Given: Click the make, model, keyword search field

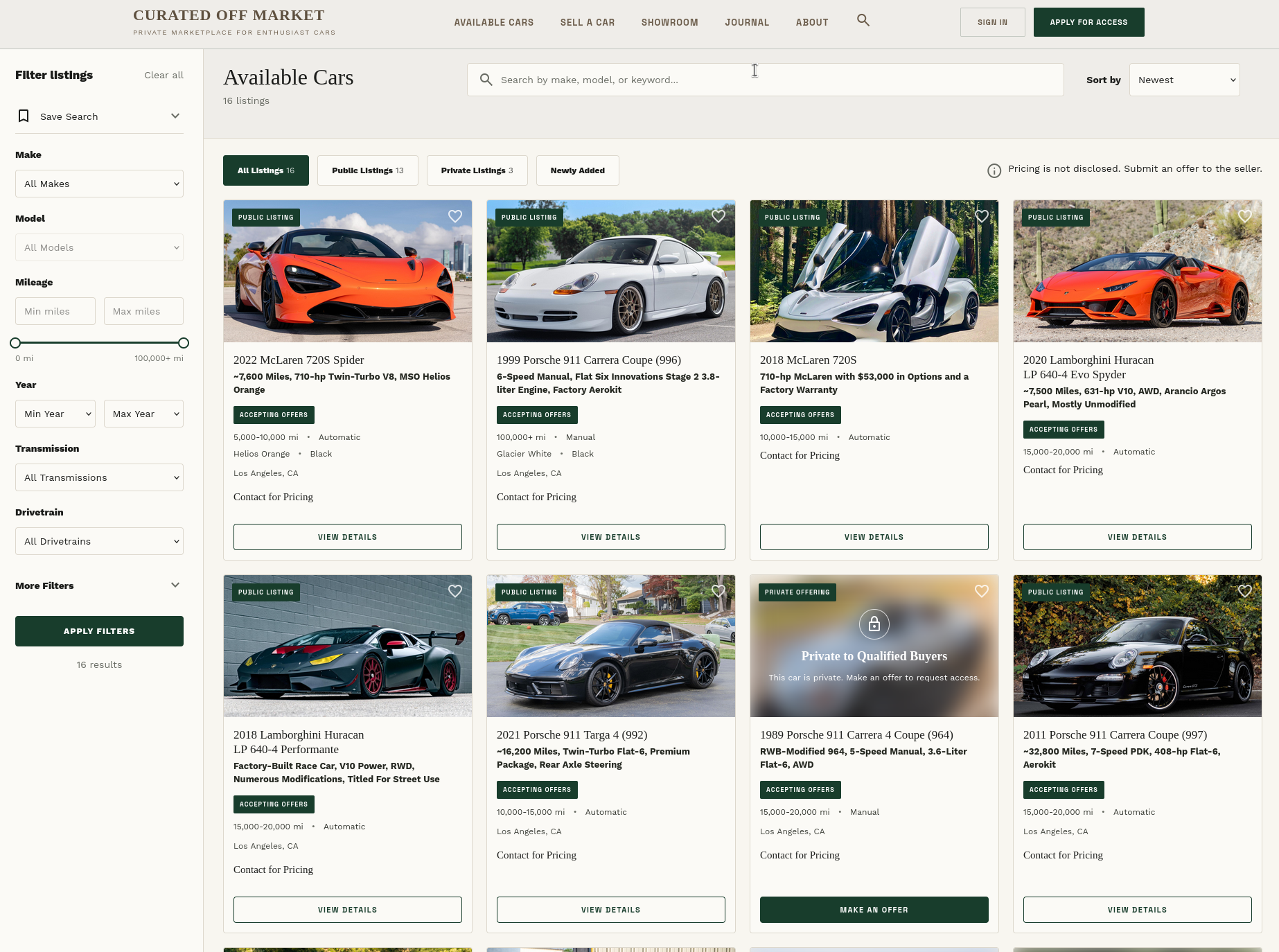Looking at the screenshot, I should click(766, 80).
